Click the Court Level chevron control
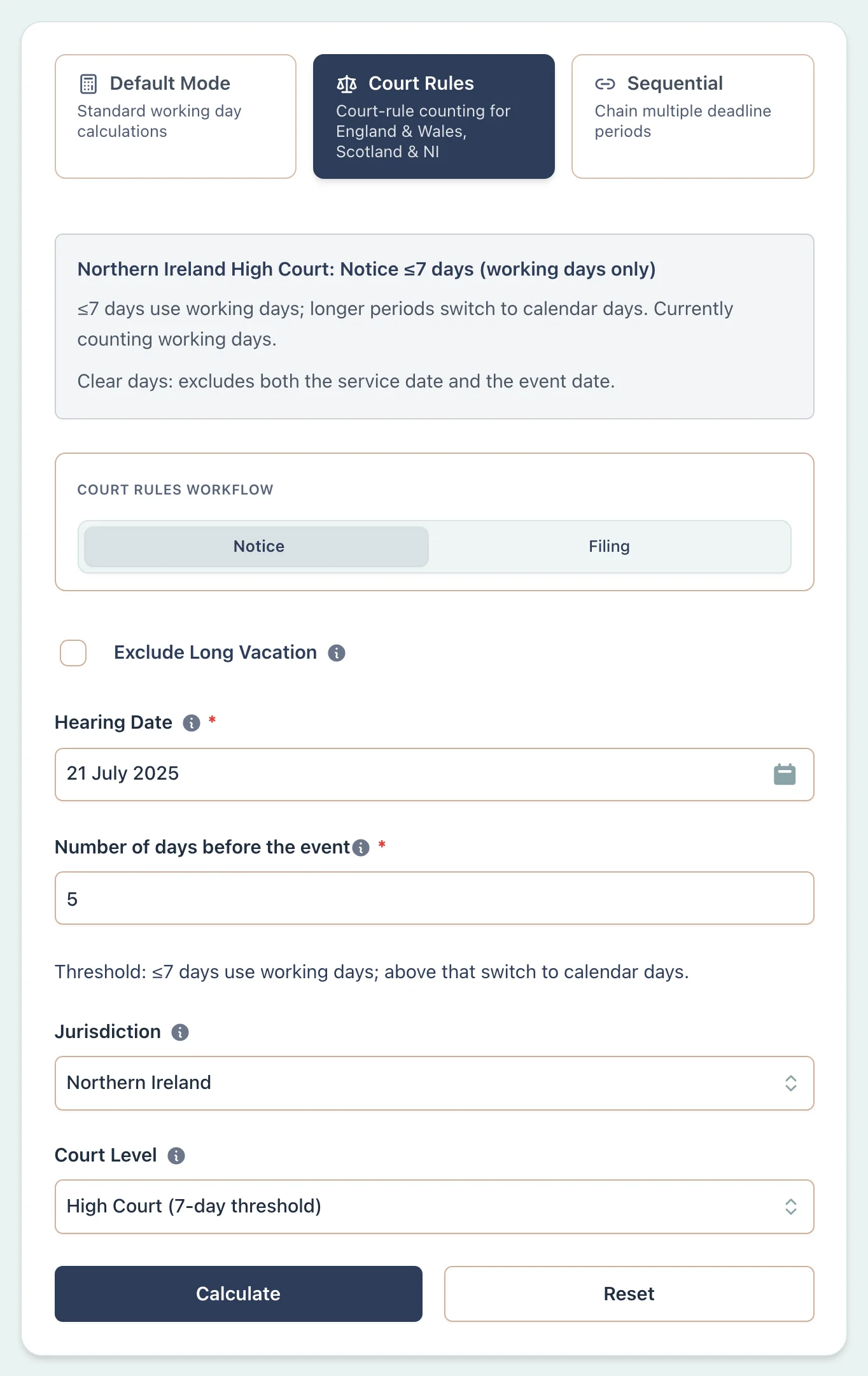 click(791, 1206)
